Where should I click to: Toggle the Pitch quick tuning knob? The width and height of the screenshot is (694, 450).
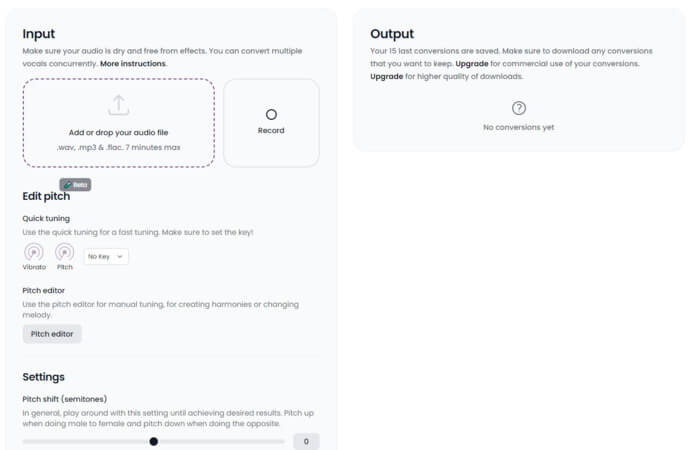point(65,252)
